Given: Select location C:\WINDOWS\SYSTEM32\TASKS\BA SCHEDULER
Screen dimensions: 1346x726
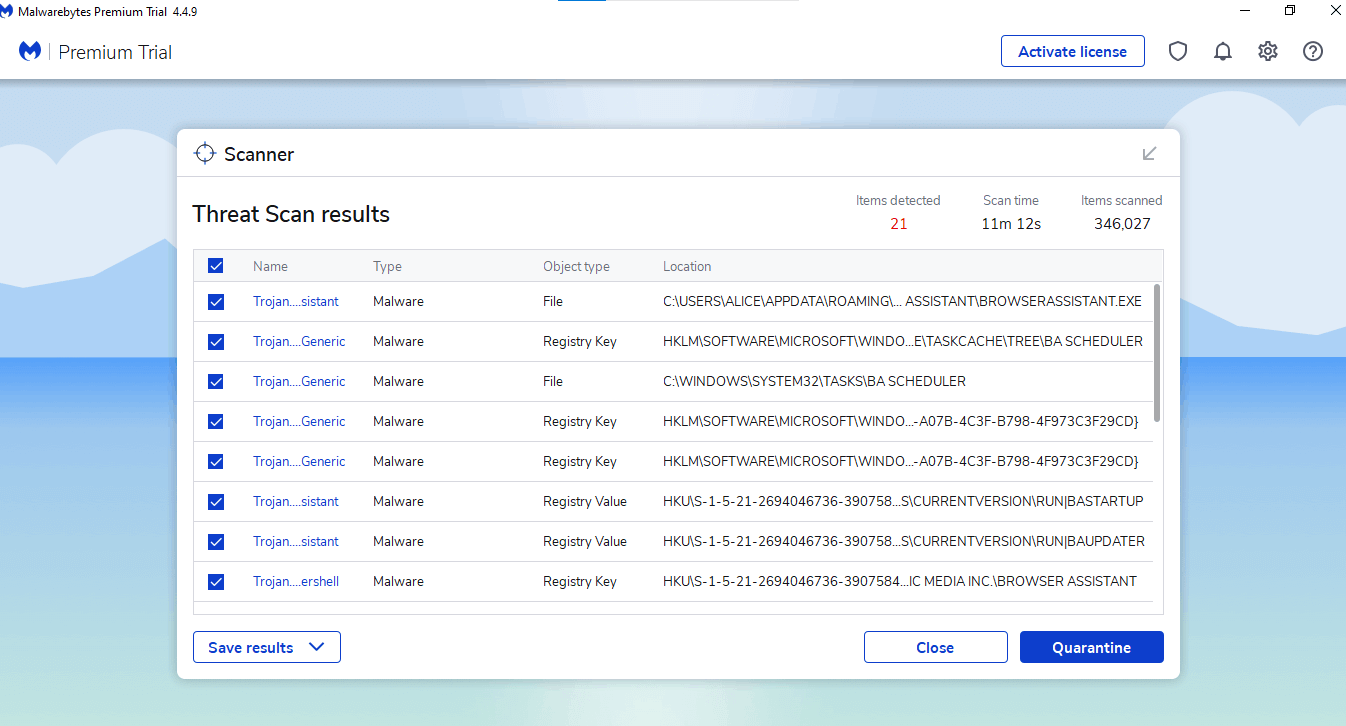Looking at the screenshot, I should tap(814, 381).
